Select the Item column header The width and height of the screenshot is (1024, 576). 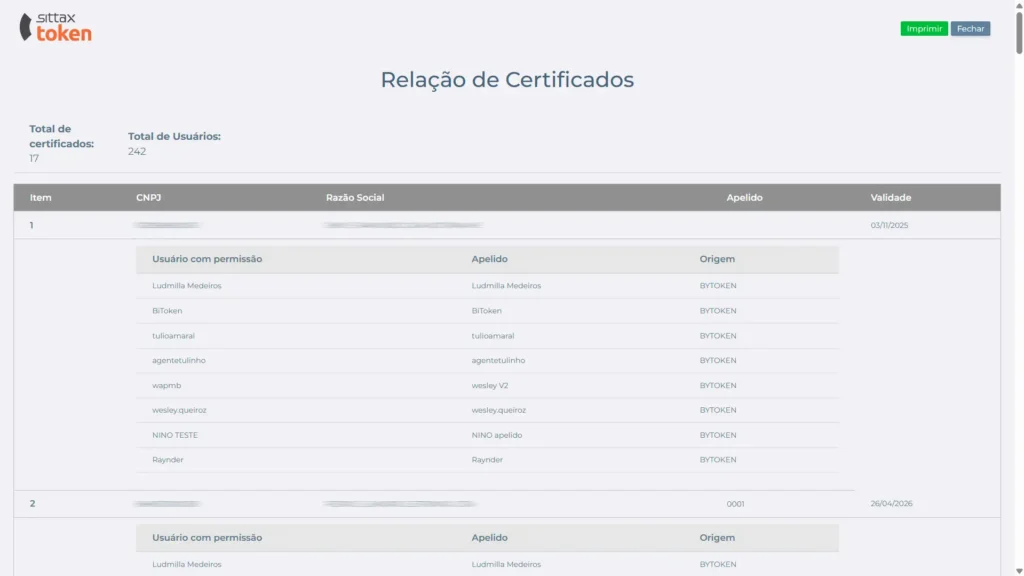[x=40, y=197]
